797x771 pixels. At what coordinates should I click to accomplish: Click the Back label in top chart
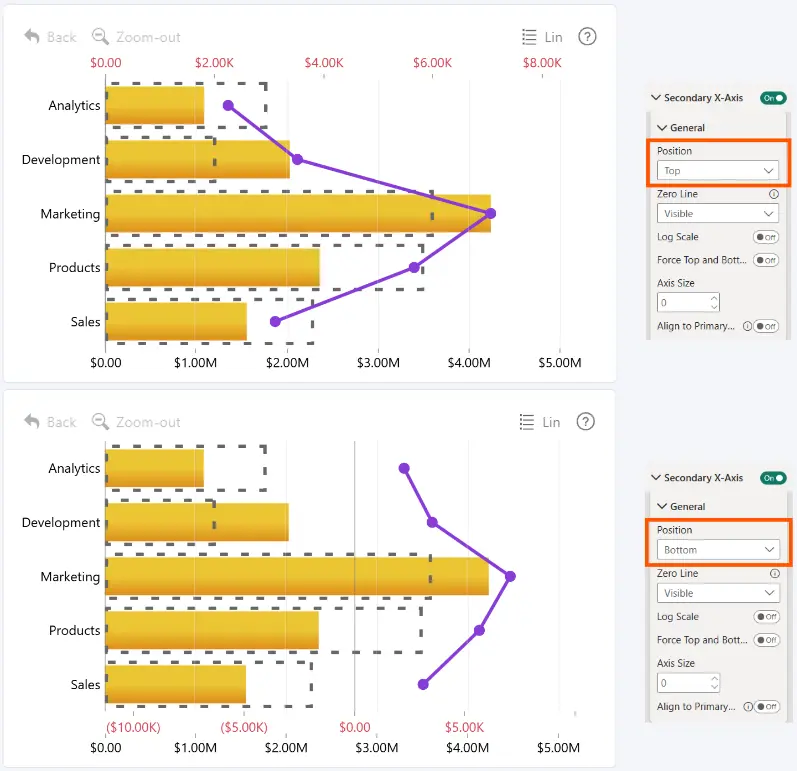[x=62, y=37]
